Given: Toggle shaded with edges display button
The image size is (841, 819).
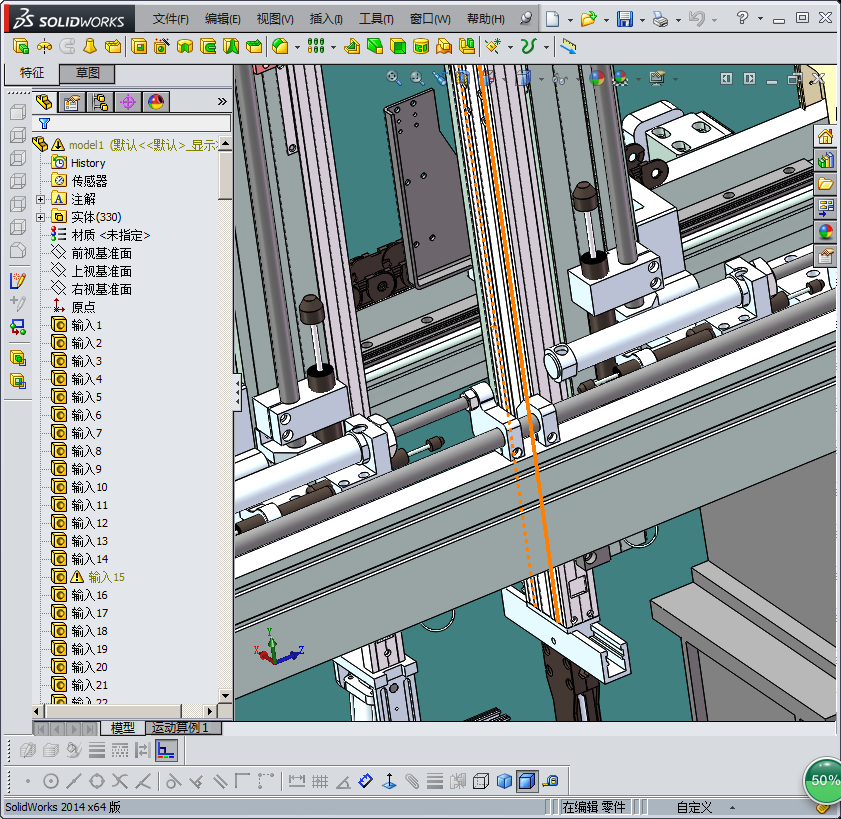Looking at the screenshot, I should point(526,781).
